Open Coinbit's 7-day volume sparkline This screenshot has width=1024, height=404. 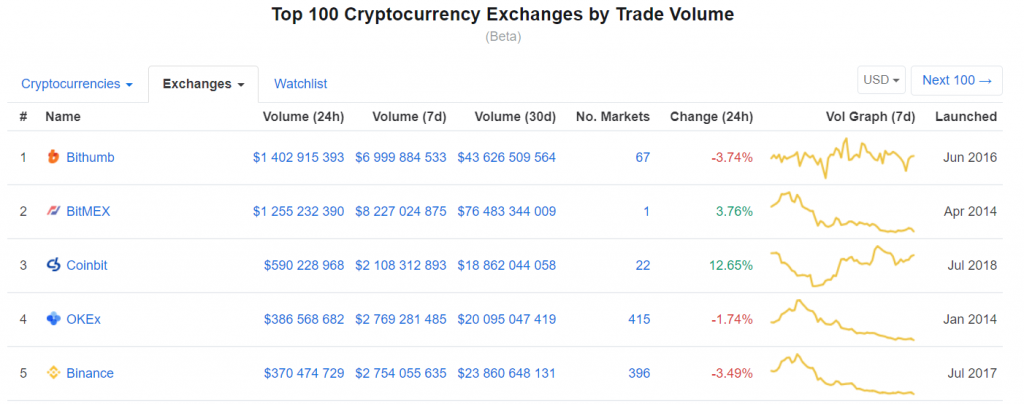[x=842, y=265]
